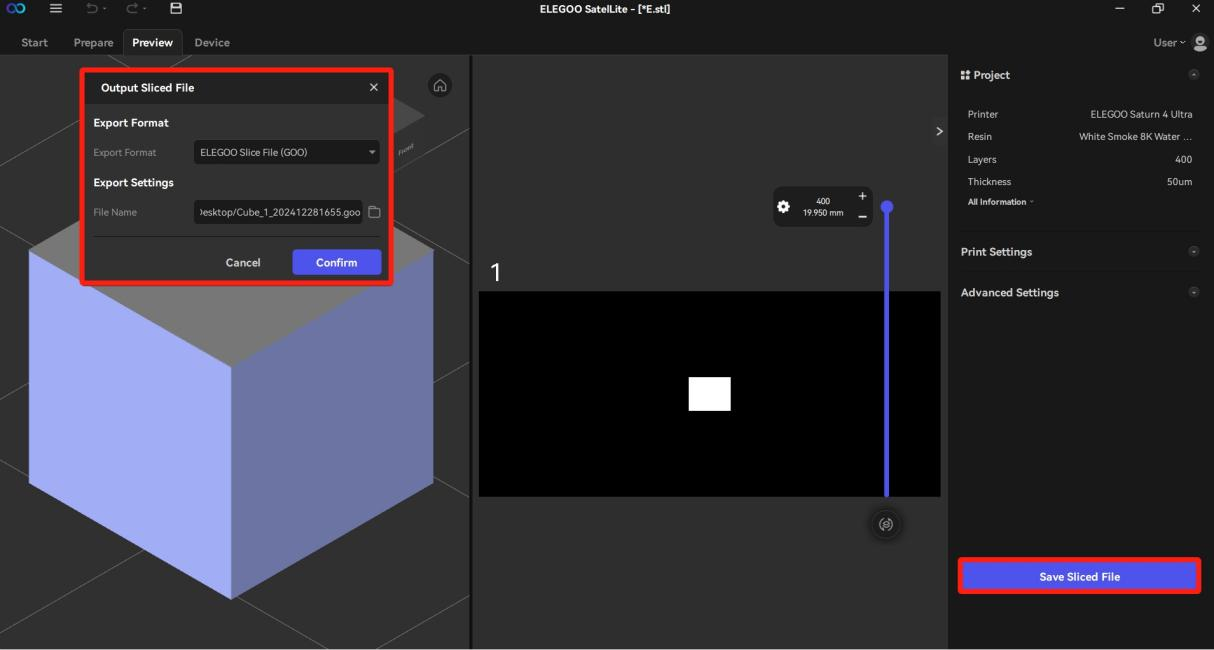Open the Export Format dropdown

[286, 153]
